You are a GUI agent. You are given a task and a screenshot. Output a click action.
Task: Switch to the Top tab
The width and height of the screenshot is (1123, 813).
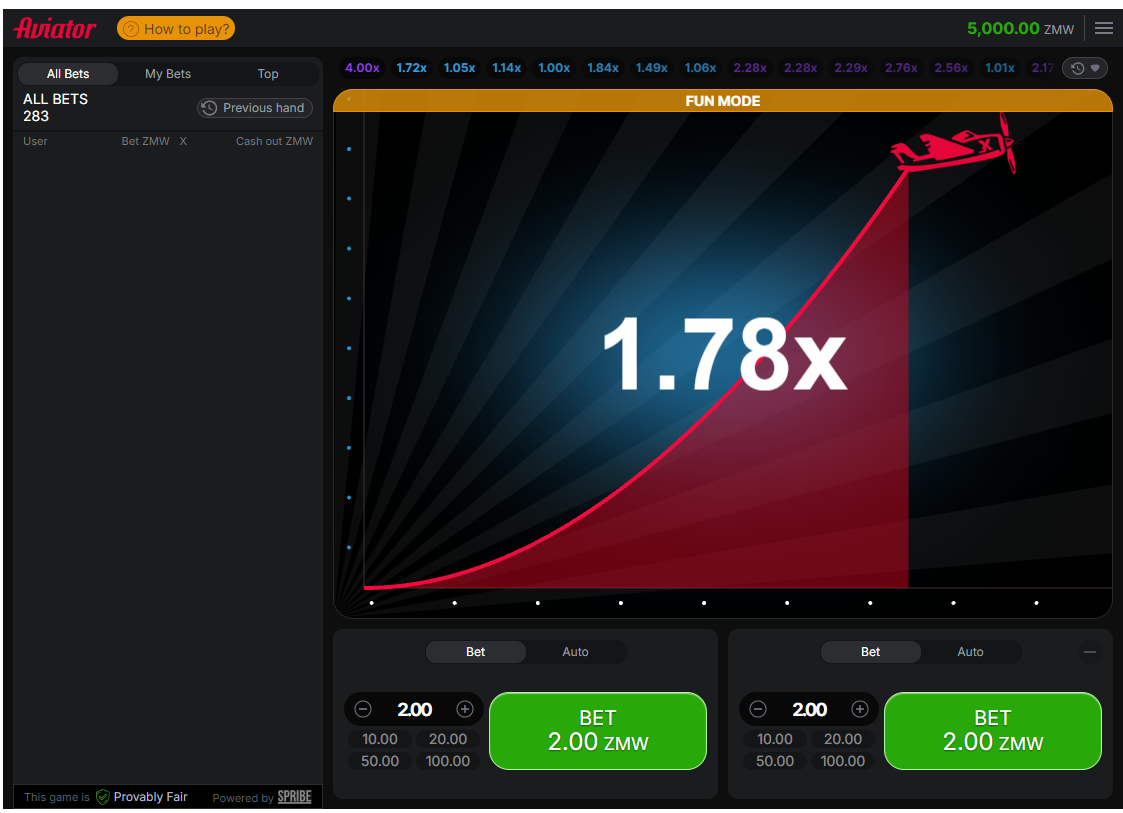[x=268, y=74]
